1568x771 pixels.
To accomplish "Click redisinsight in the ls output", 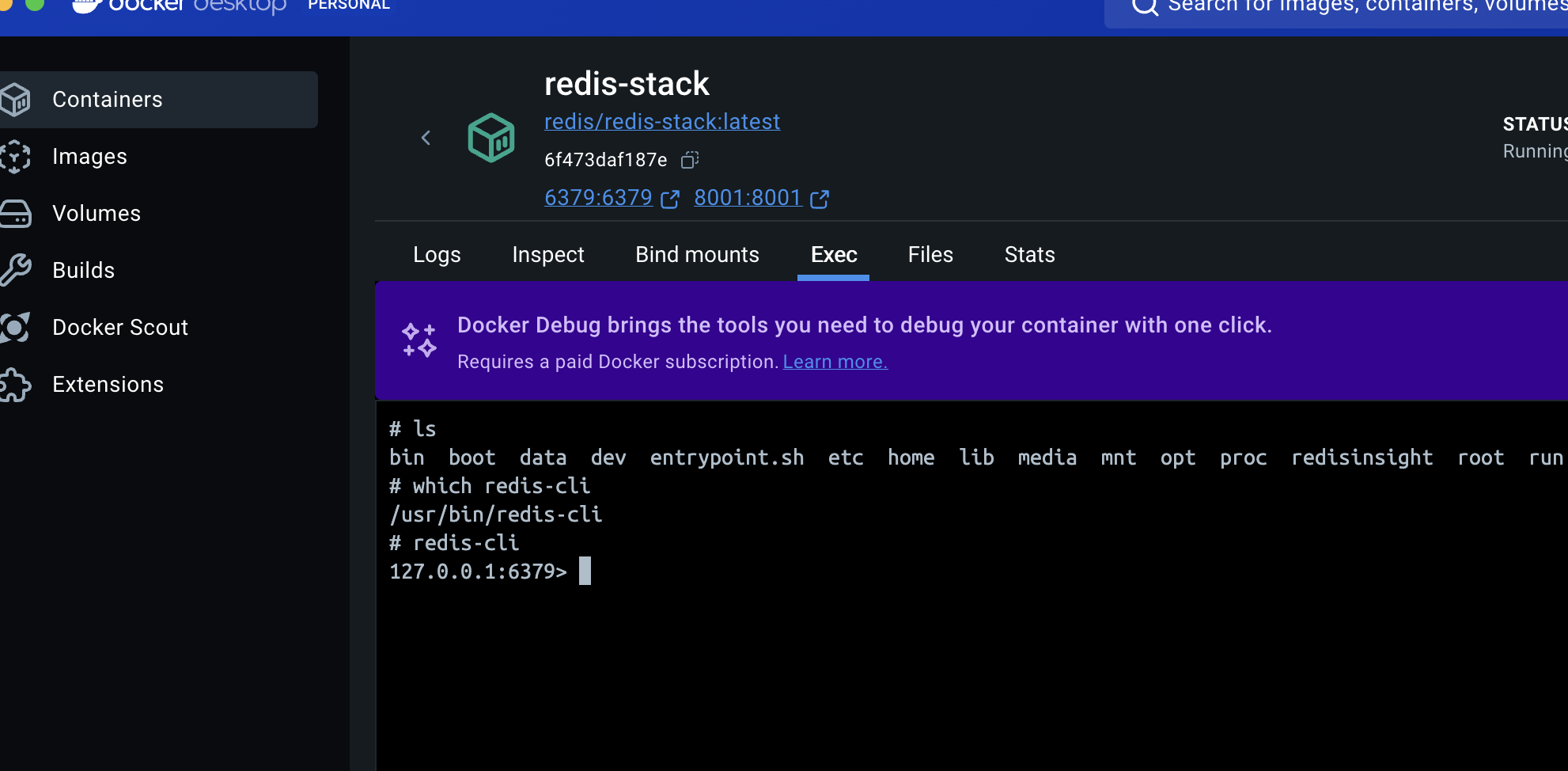I will (1362, 458).
